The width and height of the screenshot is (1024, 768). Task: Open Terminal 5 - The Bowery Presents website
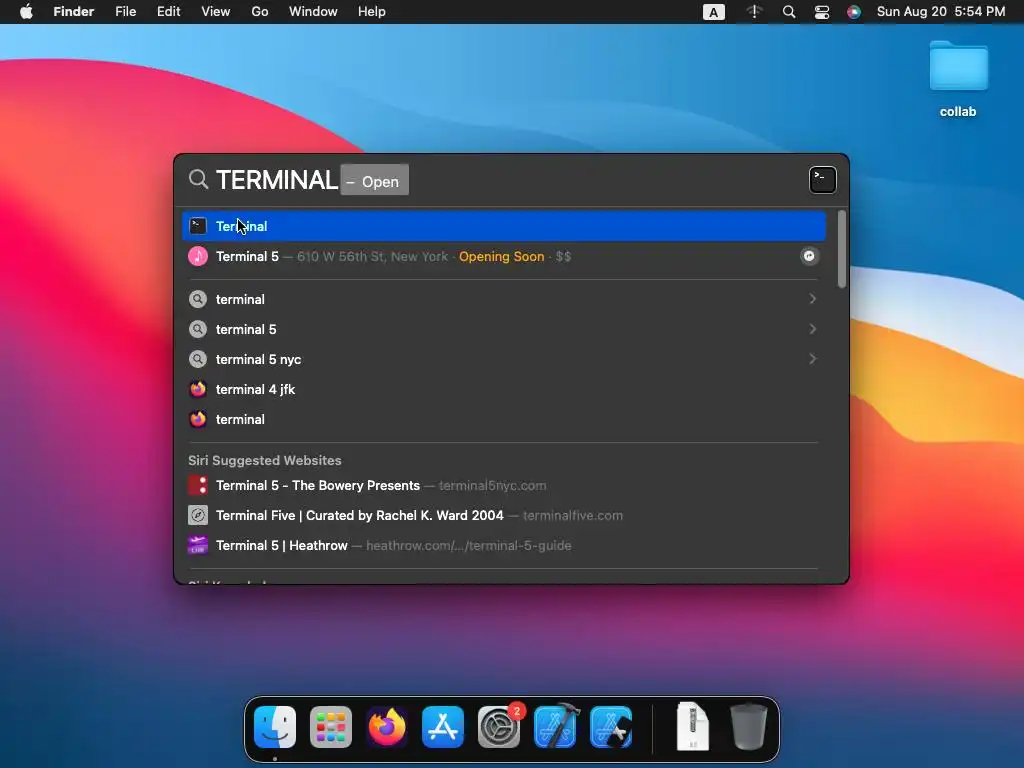click(x=504, y=485)
